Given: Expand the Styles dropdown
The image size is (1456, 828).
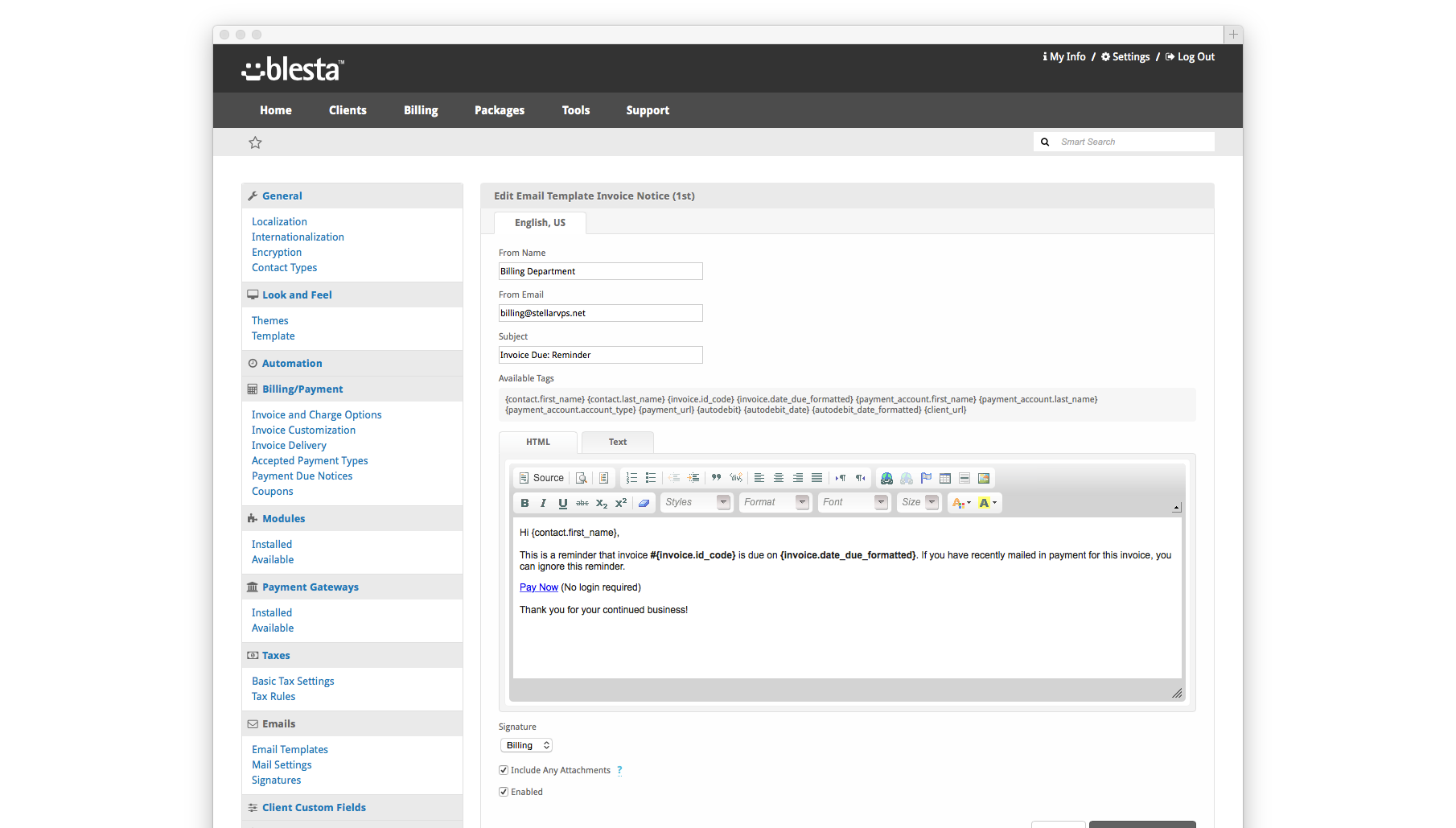Looking at the screenshot, I should 697,502.
